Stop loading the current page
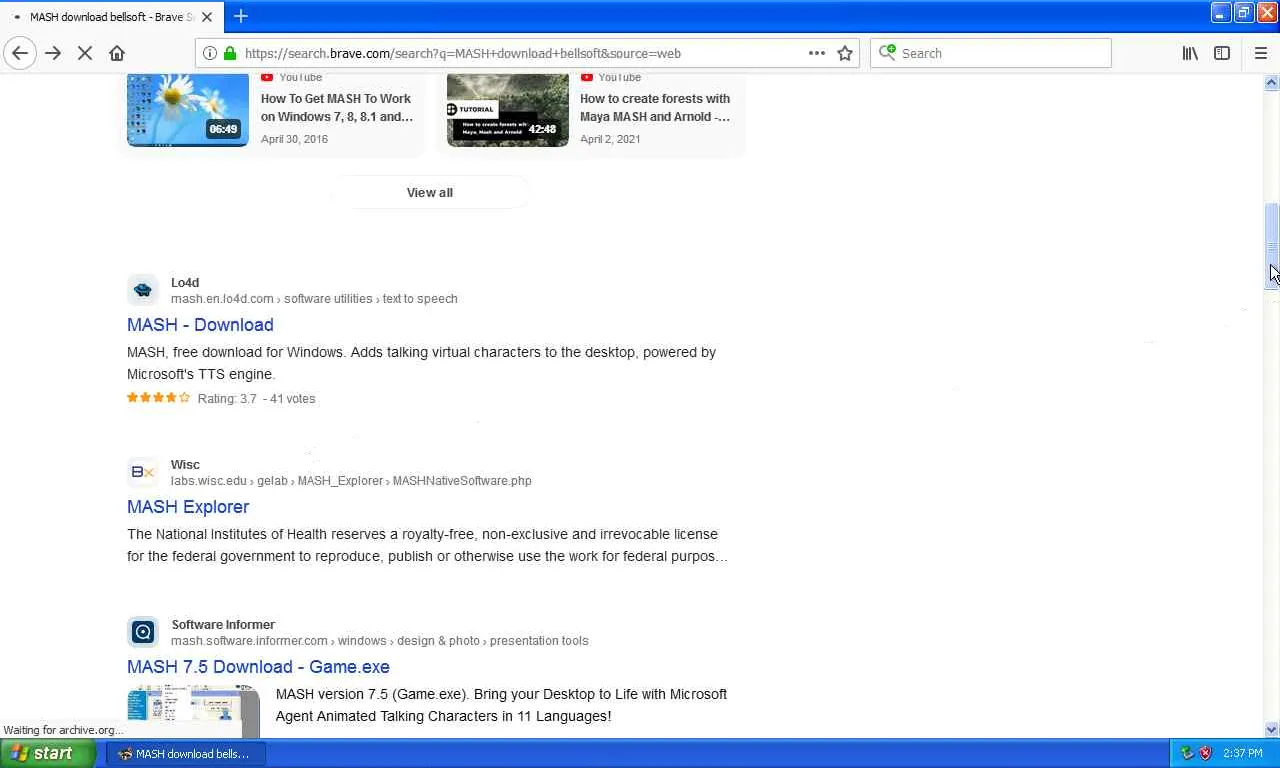This screenshot has height=768, width=1280. tap(85, 53)
